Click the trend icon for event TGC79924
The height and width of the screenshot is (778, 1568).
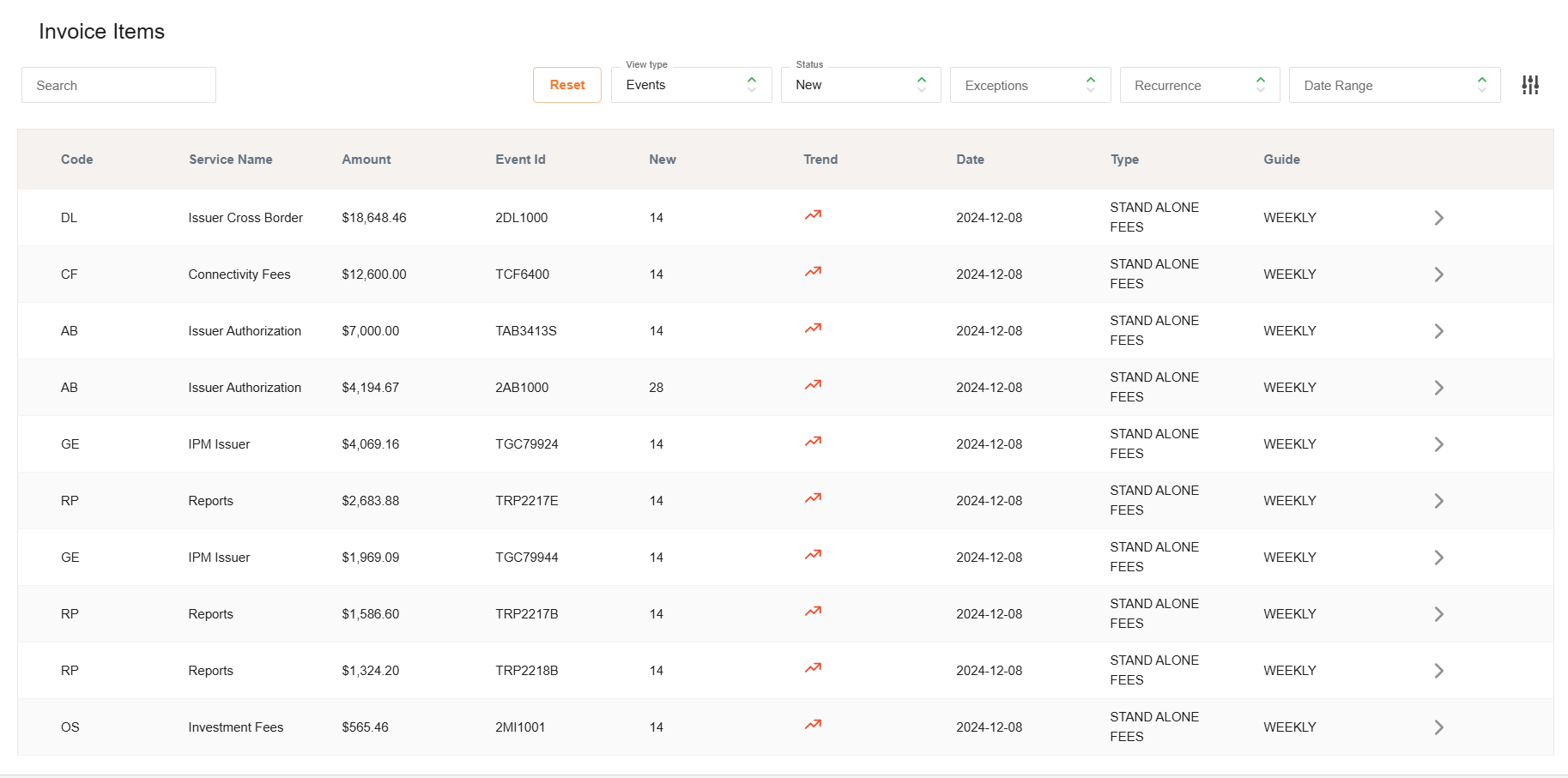tap(813, 441)
